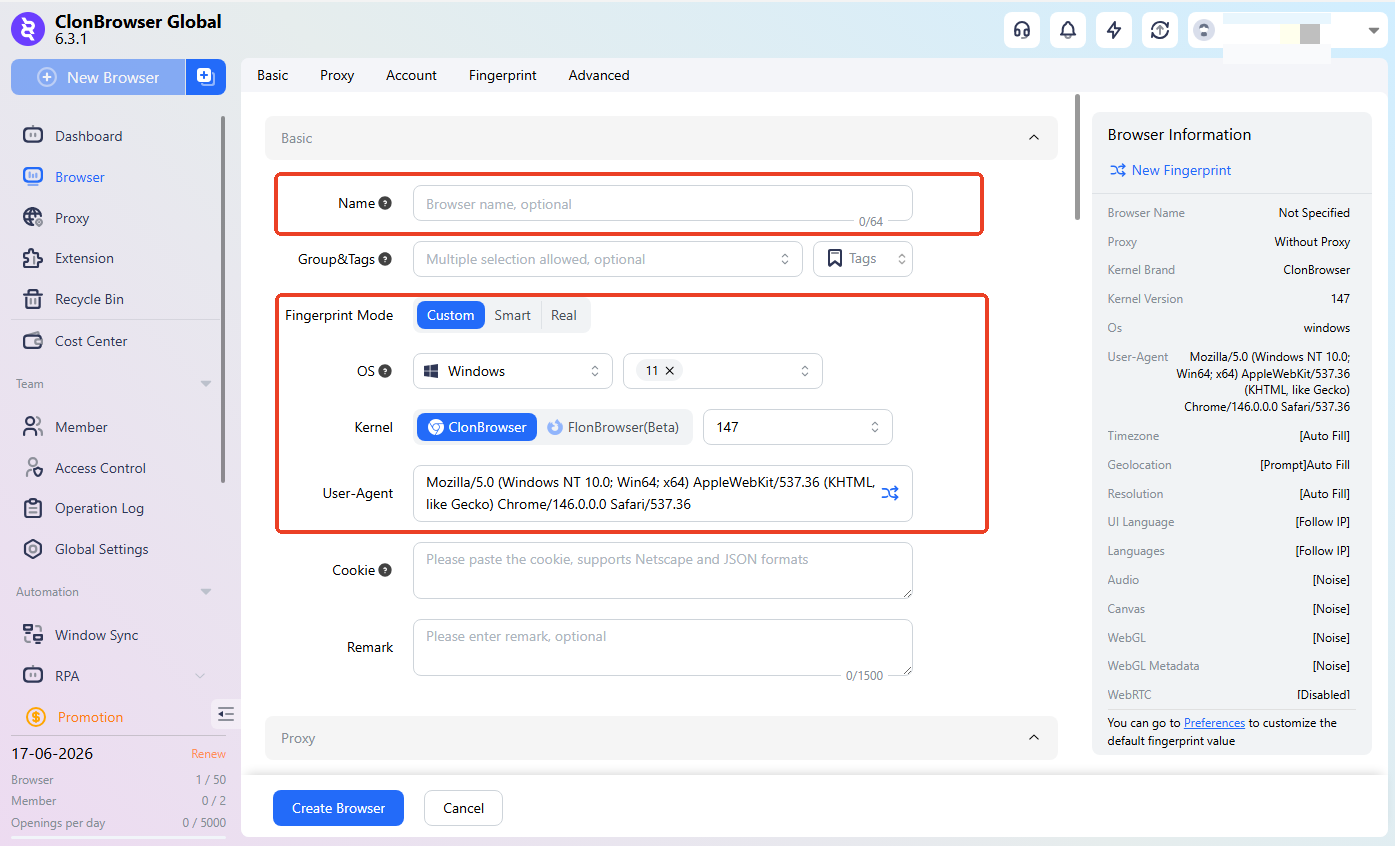Click the sidebar's vertical scrollbar

223,300
